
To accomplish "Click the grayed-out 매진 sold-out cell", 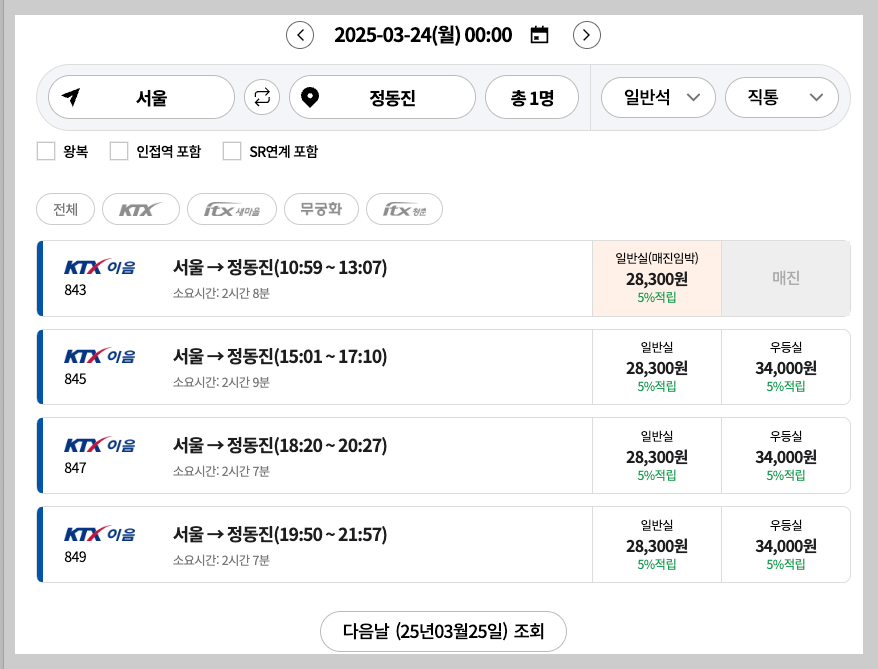I will coord(786,277).
